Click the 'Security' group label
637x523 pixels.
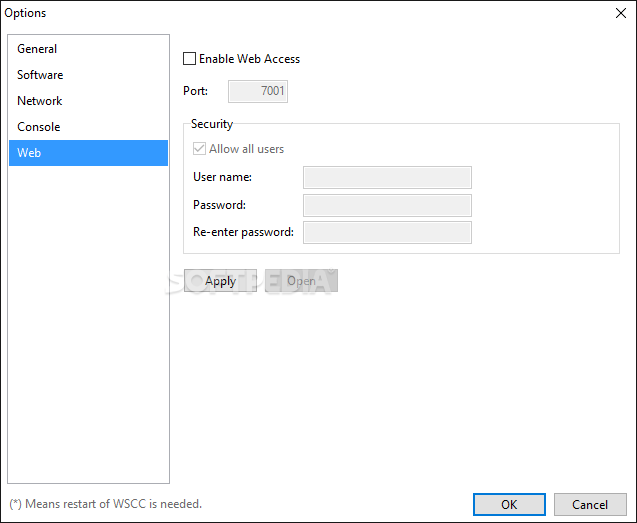(212, 124)
